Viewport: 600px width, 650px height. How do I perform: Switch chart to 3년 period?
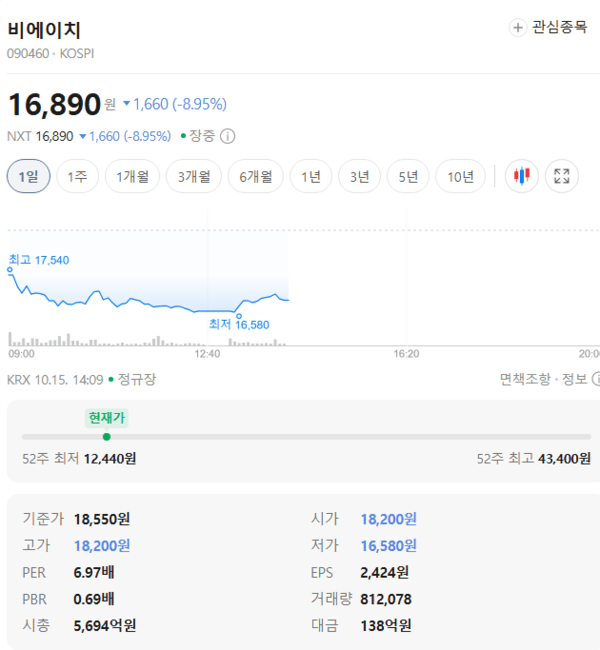359,176
